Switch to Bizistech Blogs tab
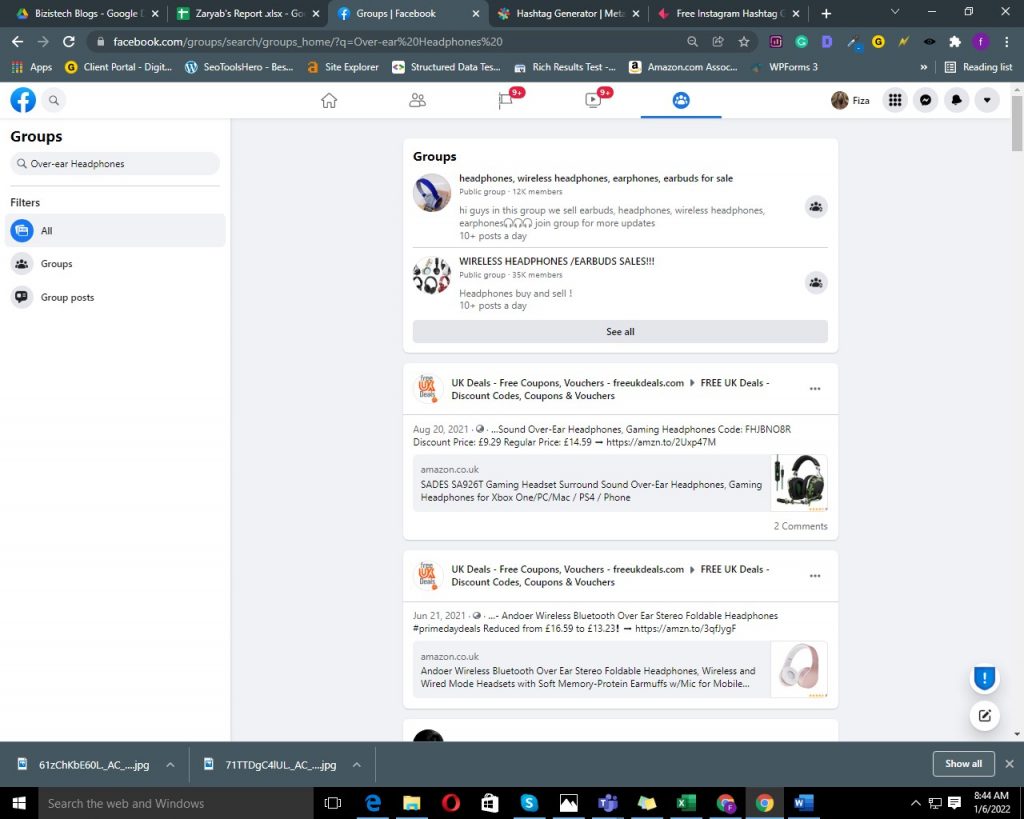 (86, 13)
